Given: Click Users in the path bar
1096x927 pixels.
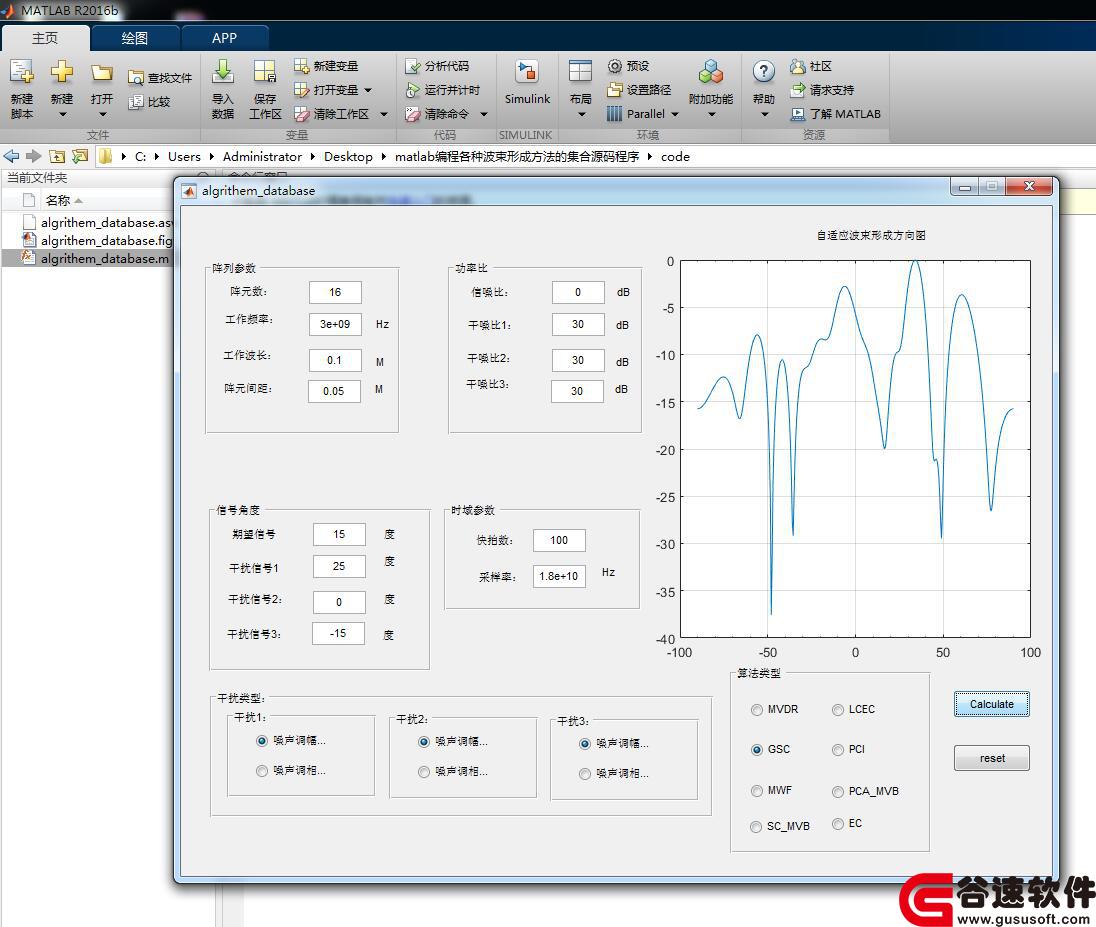Looking at the screenshot, I should tap(184, 157).
